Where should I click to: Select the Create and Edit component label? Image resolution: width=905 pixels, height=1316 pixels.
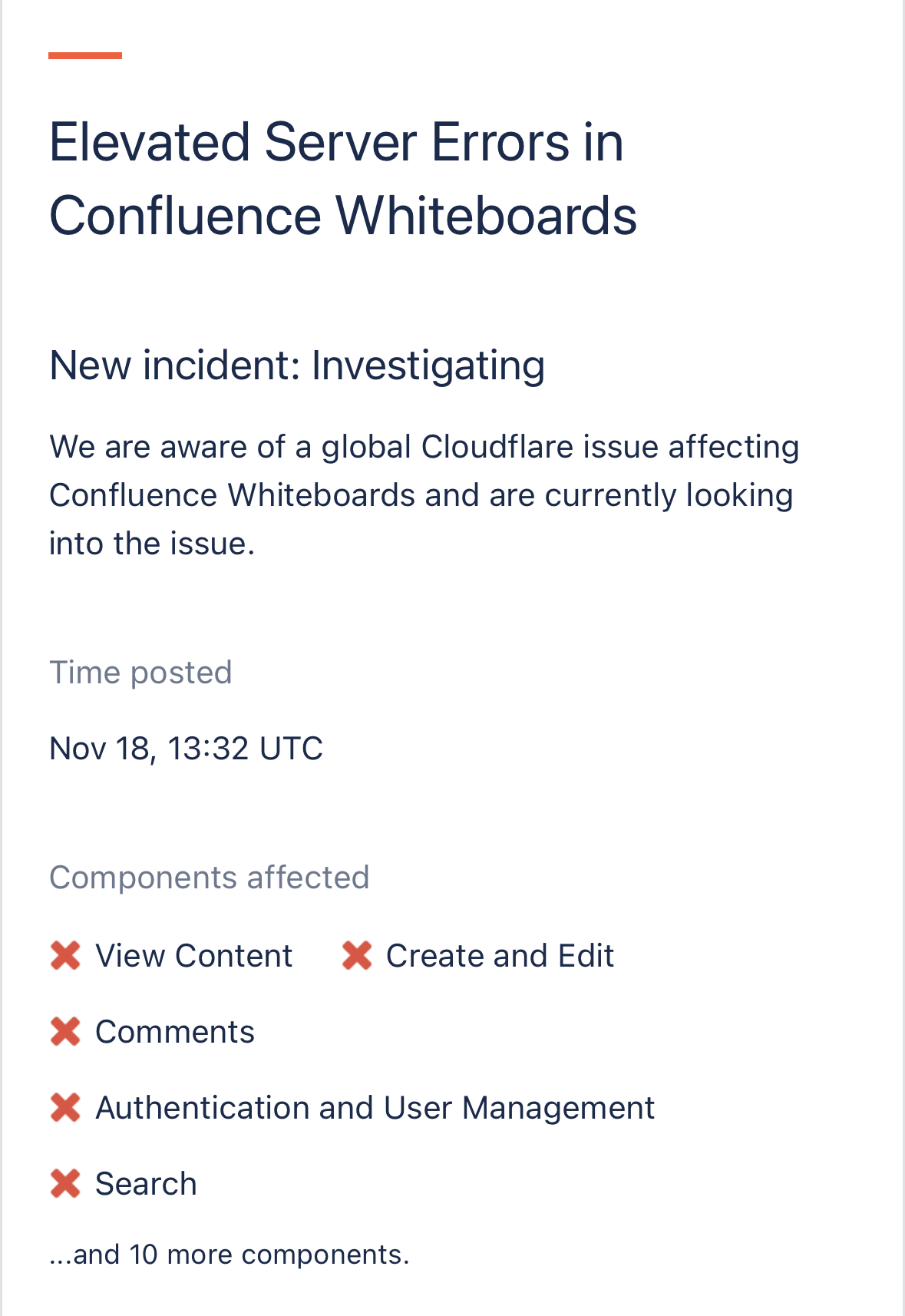click(x=500, y=956)
